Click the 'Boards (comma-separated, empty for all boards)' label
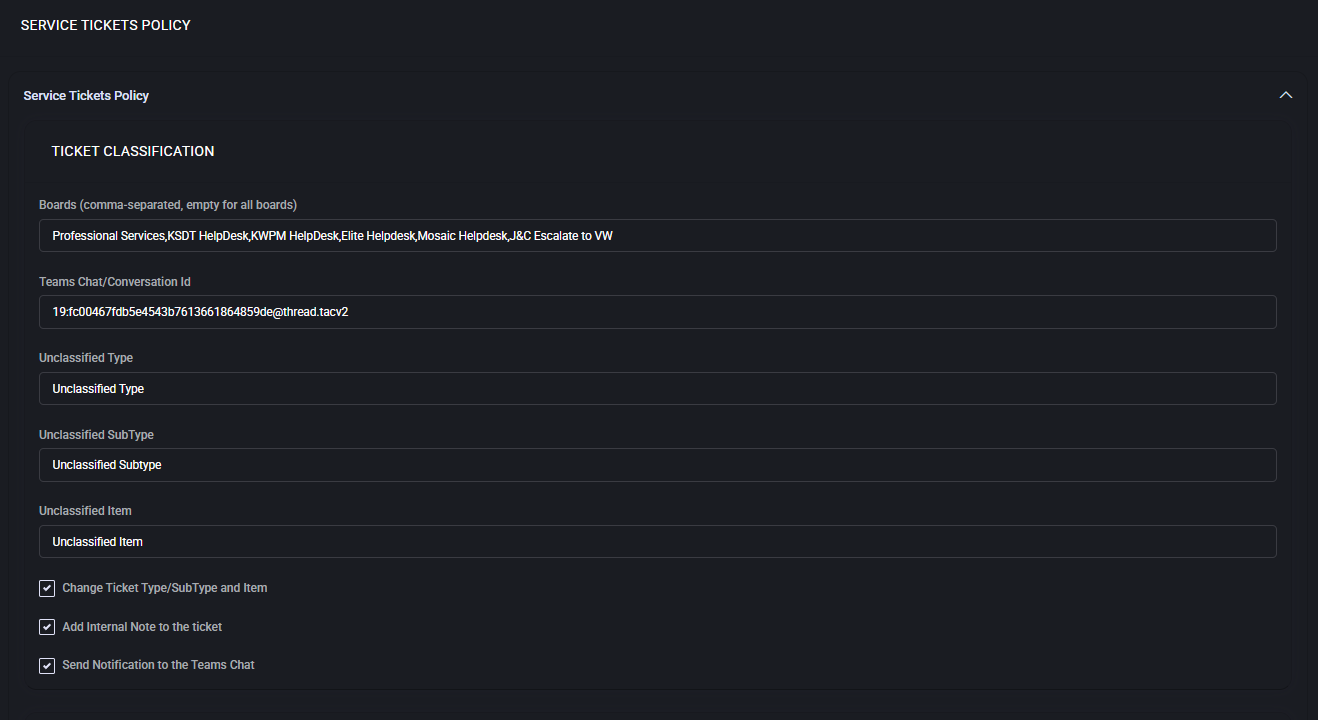Viewport: 1318px width, 720px height. point(168,205)
